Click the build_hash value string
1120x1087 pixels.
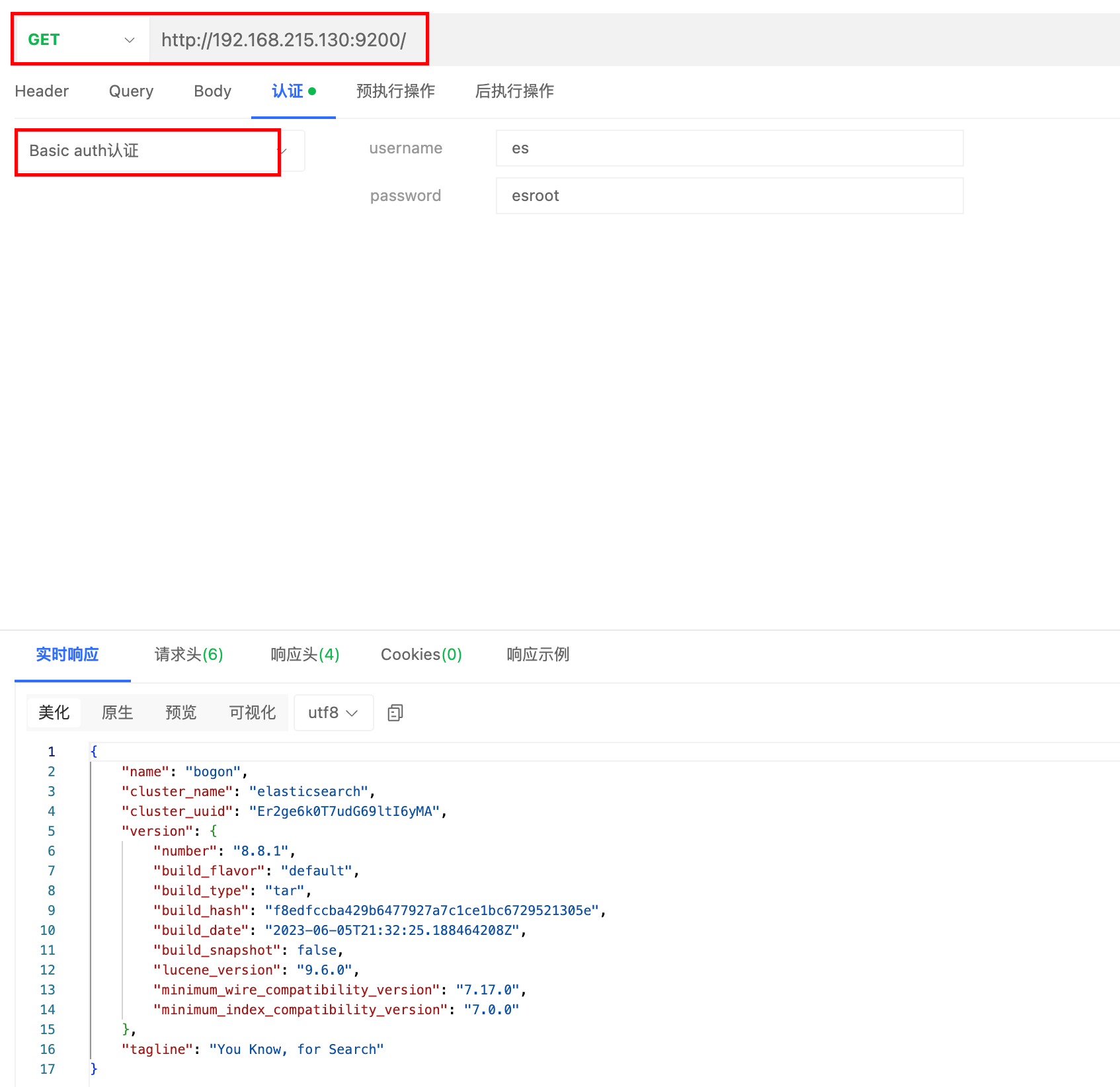[x=432, y=910]
